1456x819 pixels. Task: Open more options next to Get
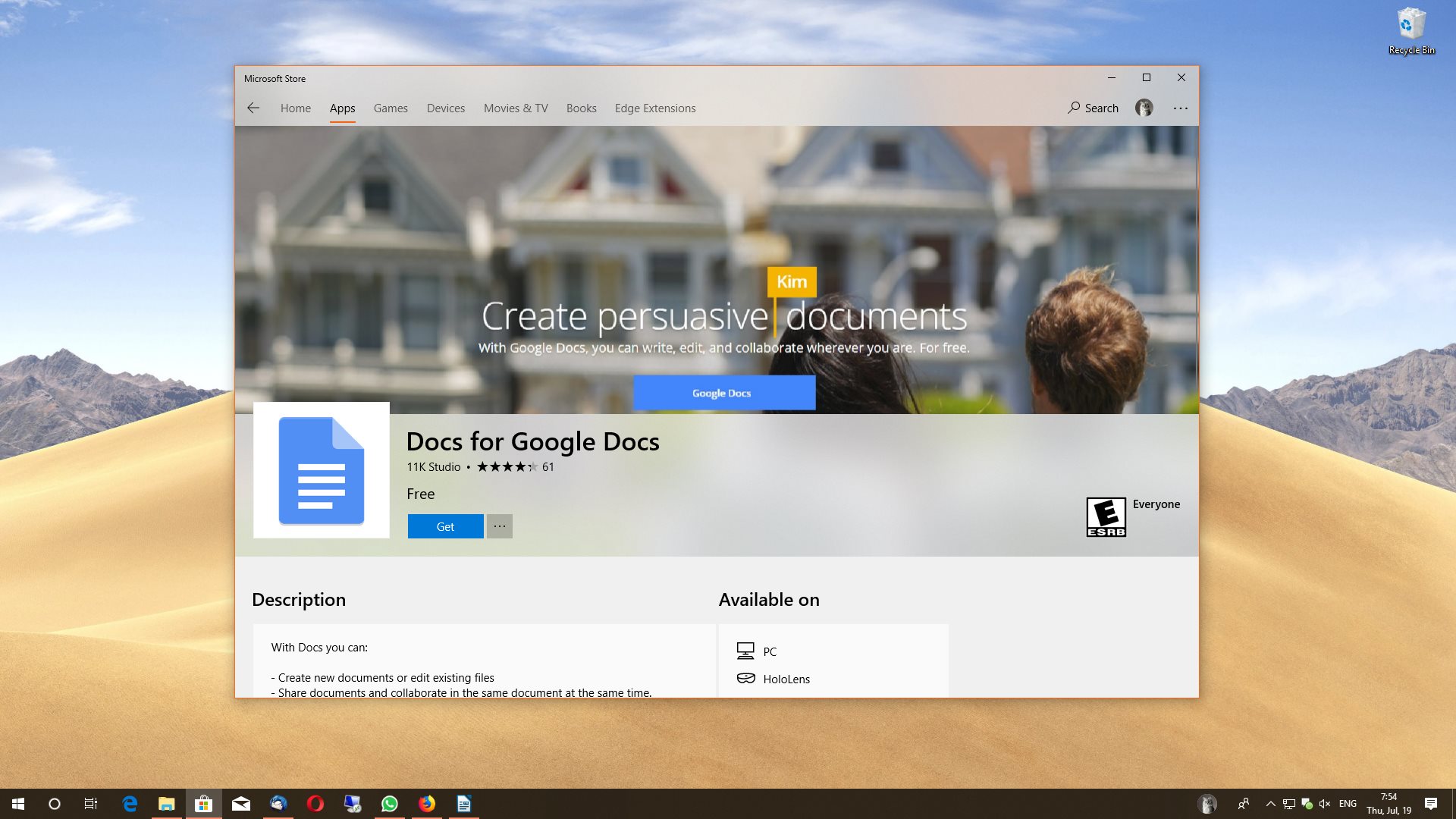[x=500, y=526]
